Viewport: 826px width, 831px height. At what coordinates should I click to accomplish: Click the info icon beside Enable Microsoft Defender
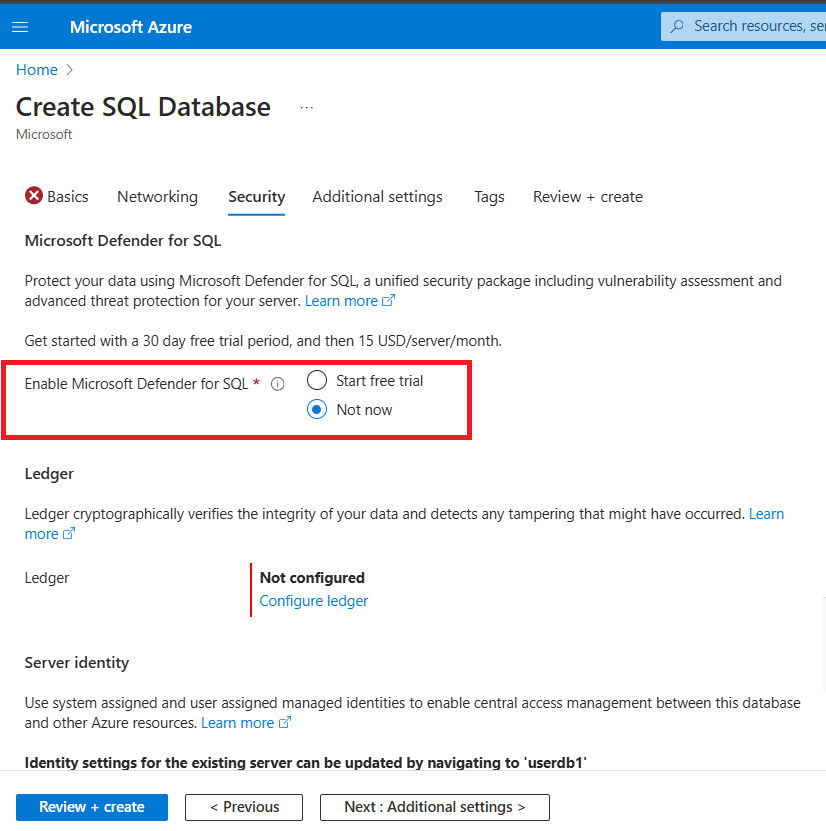pyautogui.click(x=278, y=384)
